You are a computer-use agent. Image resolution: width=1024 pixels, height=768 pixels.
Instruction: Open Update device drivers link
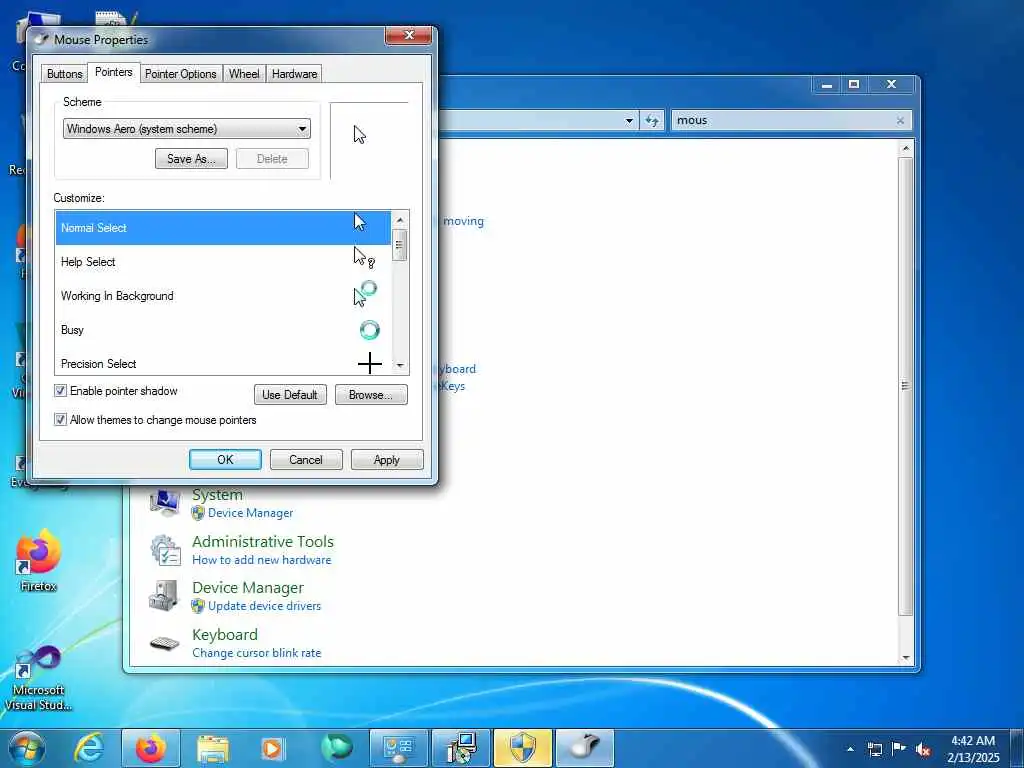coord(264,606)
